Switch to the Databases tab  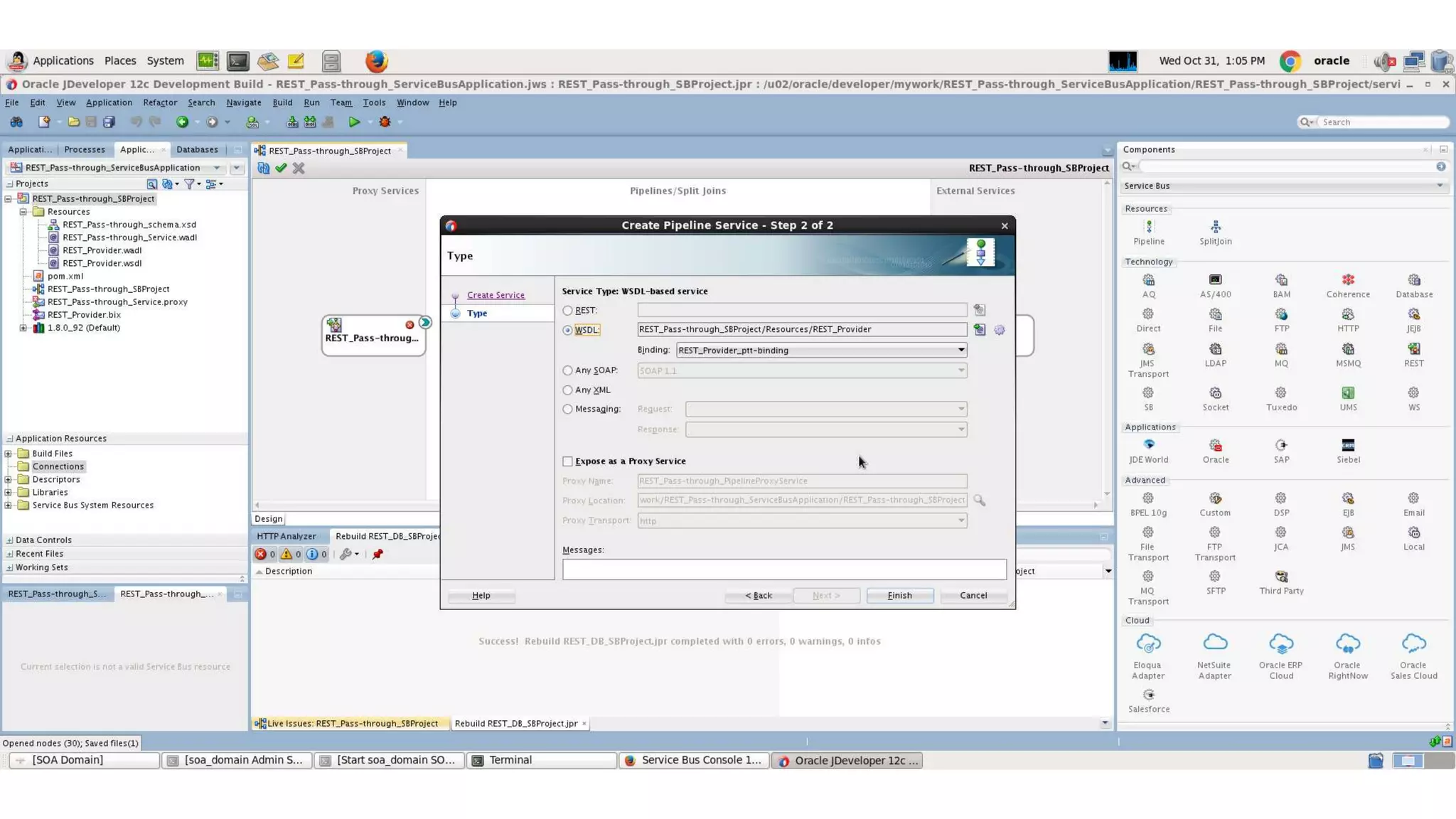pyautogui.click(x=197, y=149)
